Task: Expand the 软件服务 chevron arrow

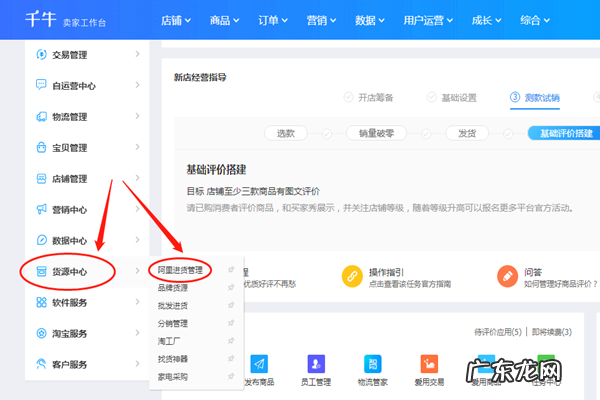Action: click(137, 302)
